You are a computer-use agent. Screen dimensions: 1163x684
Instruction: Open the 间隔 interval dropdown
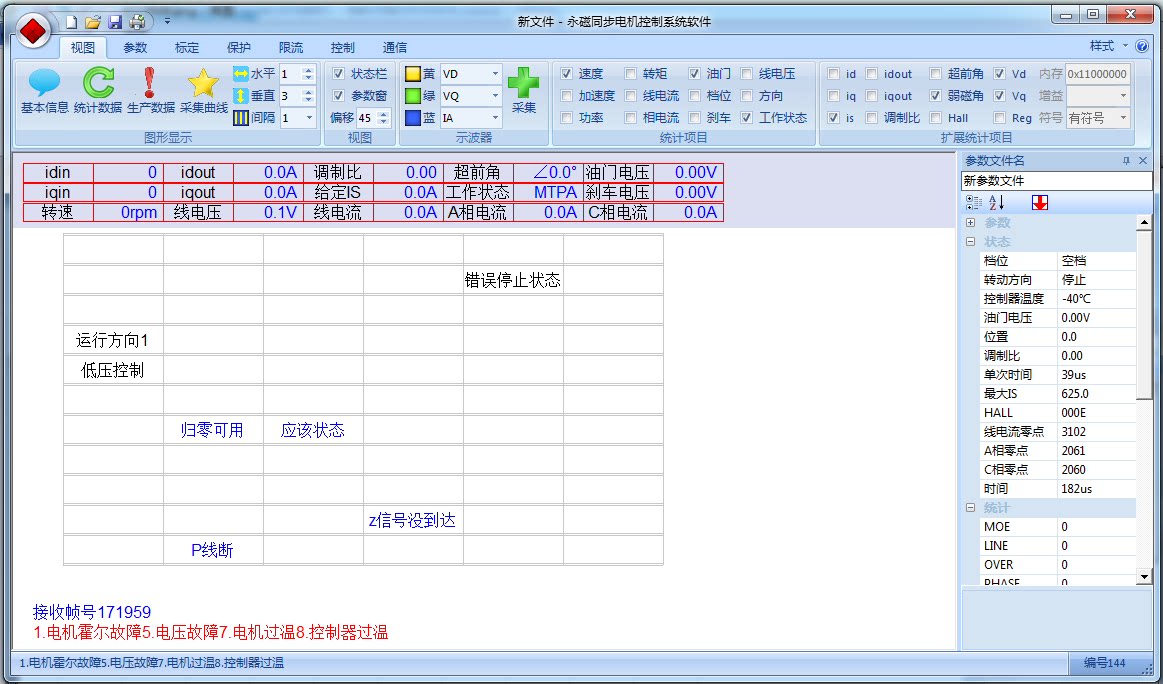coord(309,117)
